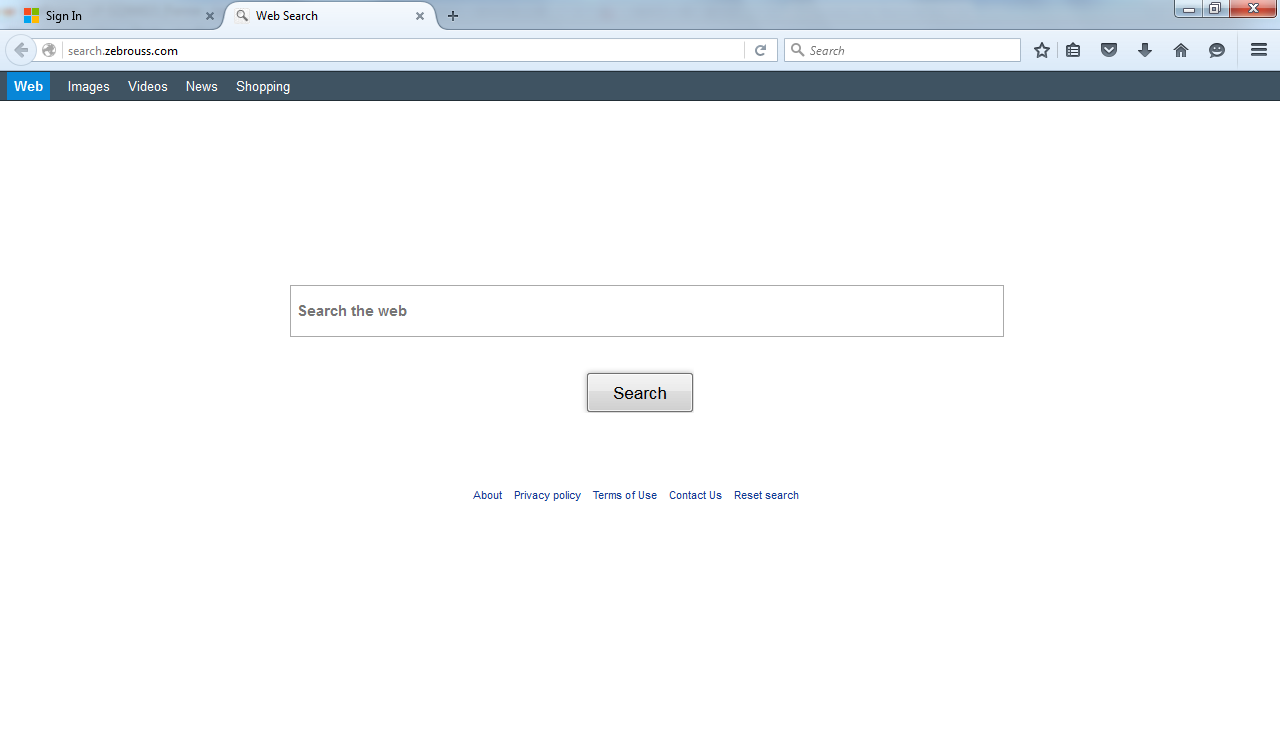
Task: Close the Web Search tab
Action: 420,16
